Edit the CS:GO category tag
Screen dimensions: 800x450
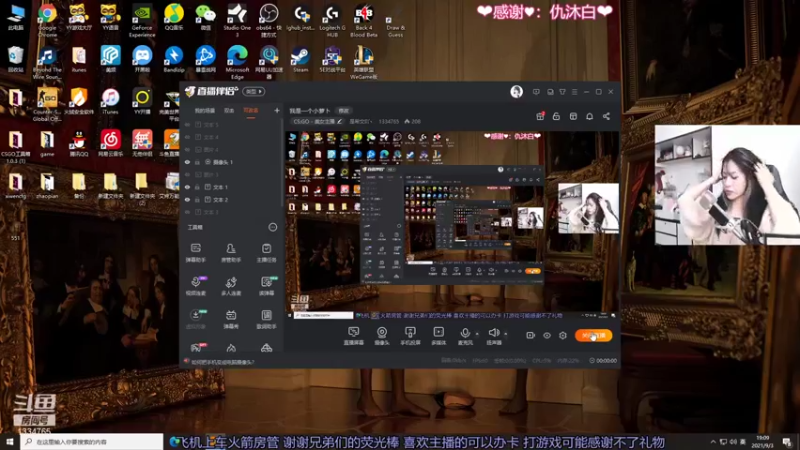317,121
